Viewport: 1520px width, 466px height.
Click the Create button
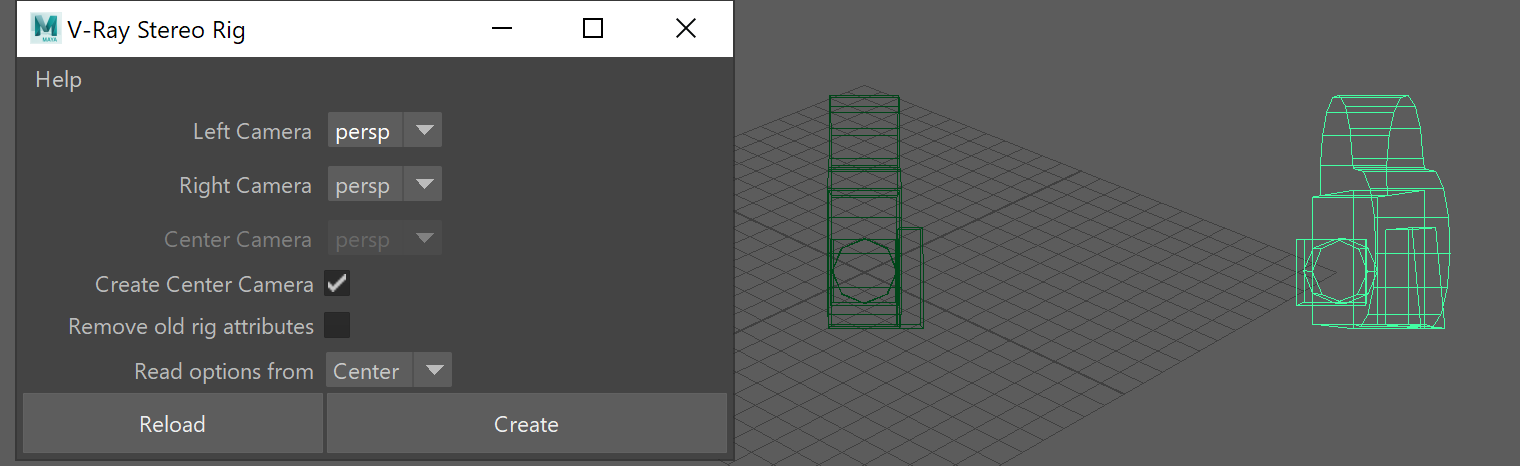coord(526,424)
